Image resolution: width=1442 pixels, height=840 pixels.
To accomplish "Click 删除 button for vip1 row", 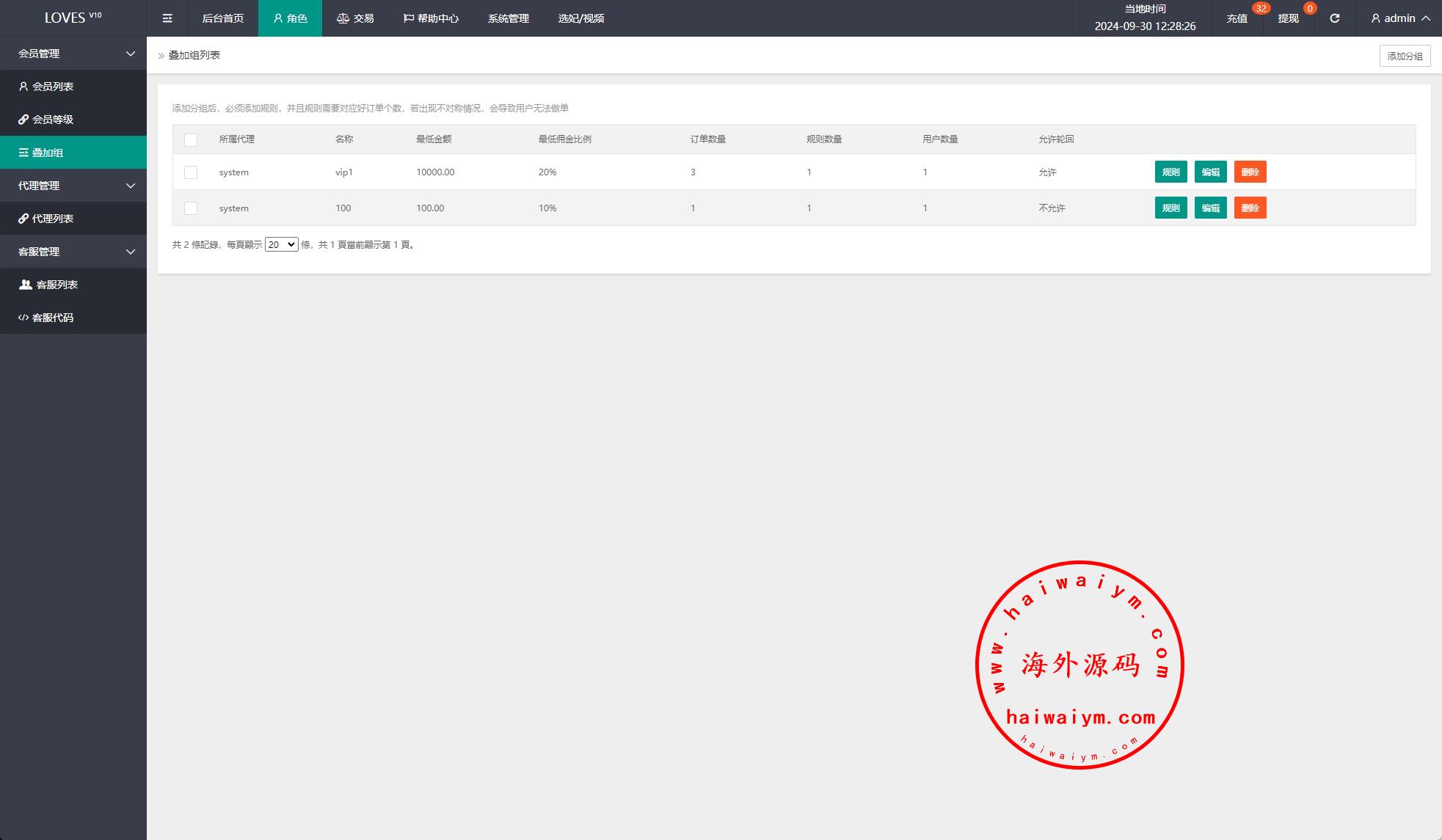I will (1250, 172).
